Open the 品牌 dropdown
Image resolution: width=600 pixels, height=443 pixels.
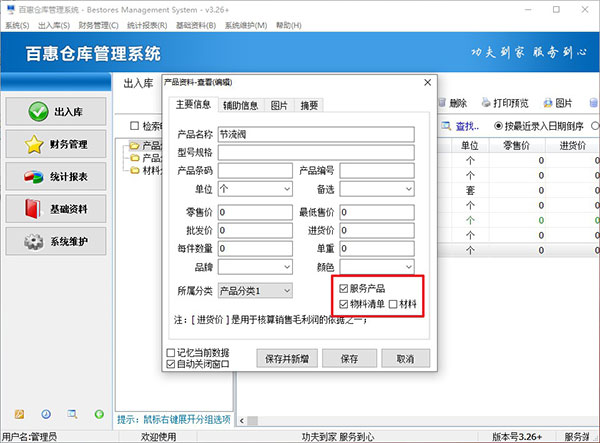click(x=287, y=267)
